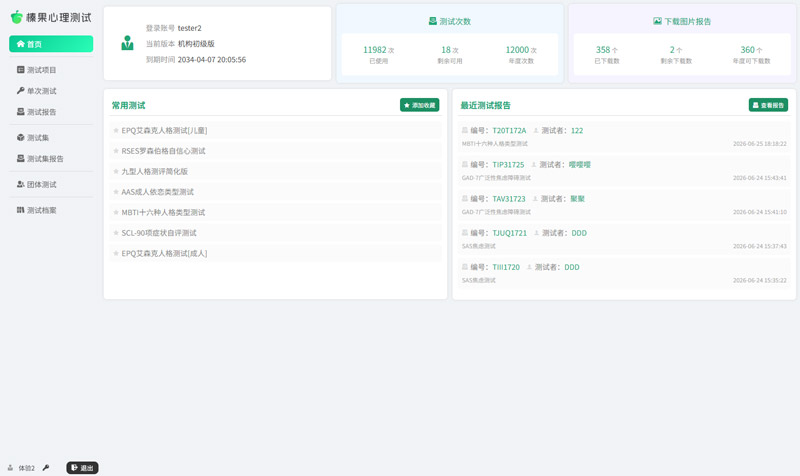Click tester DDD in the TIII1720 row

tap(572, 267)
